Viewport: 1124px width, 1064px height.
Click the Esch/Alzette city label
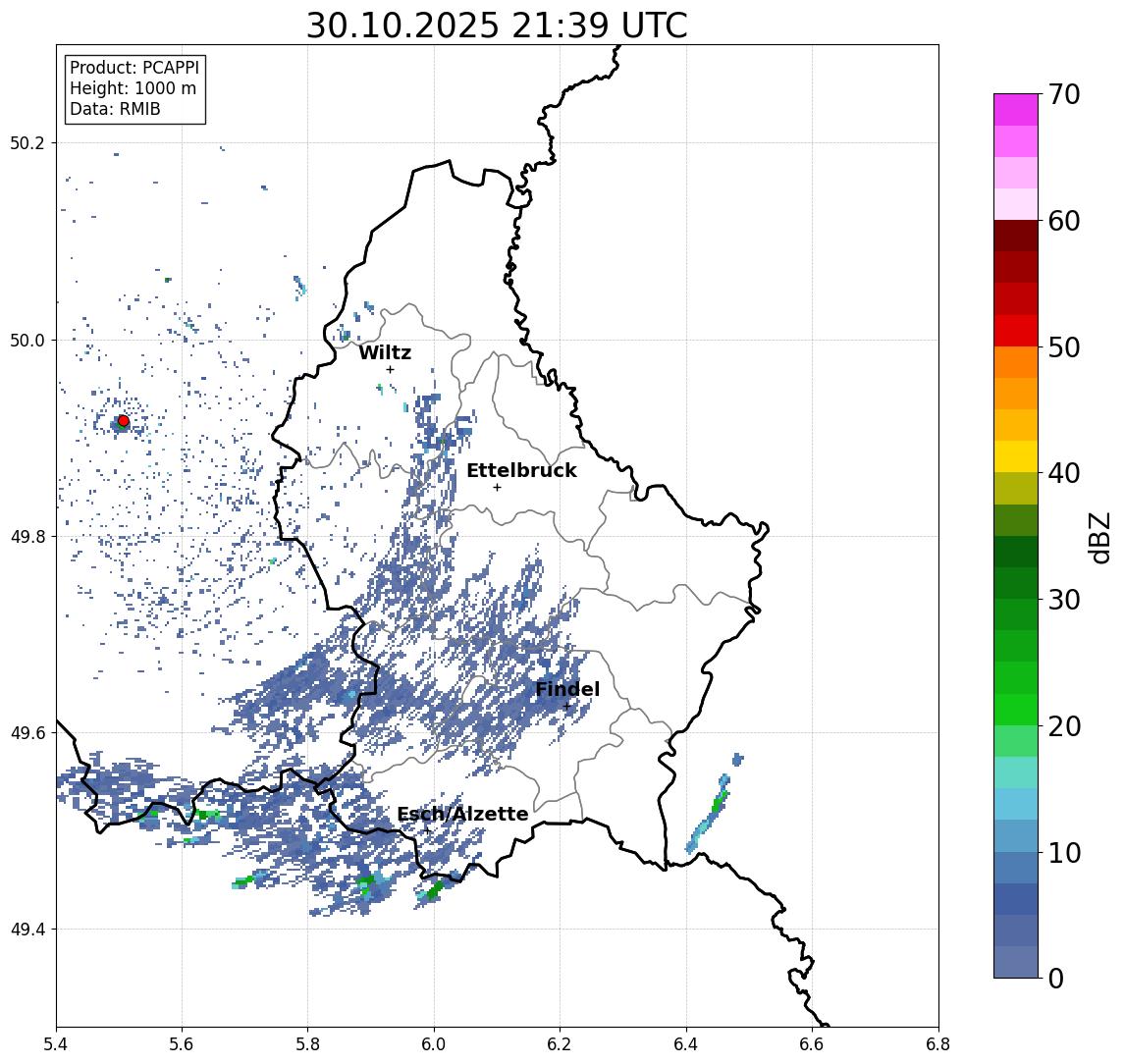462,815
